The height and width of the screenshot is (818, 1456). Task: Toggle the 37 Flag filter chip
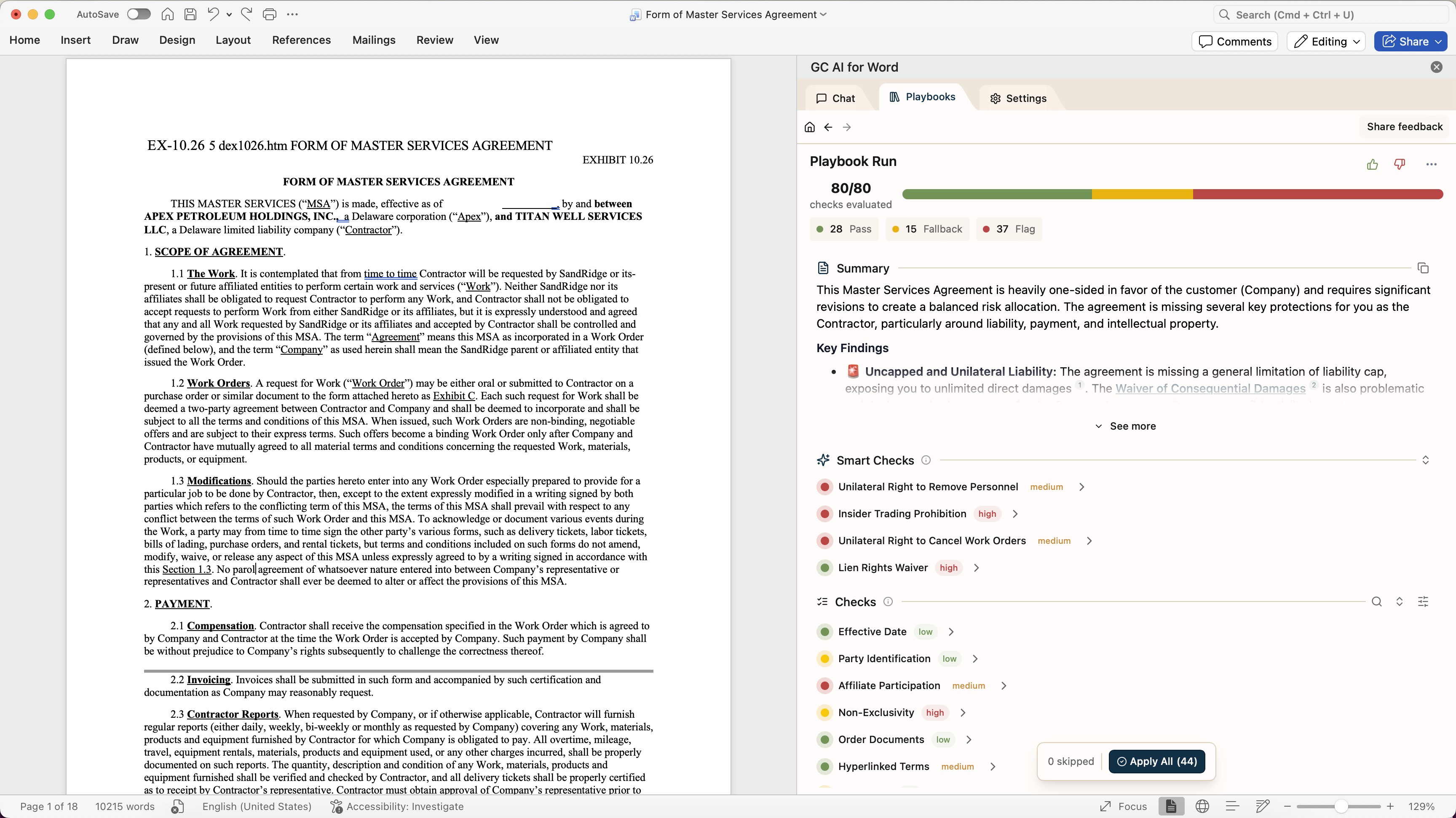(x=1009, y=229)
